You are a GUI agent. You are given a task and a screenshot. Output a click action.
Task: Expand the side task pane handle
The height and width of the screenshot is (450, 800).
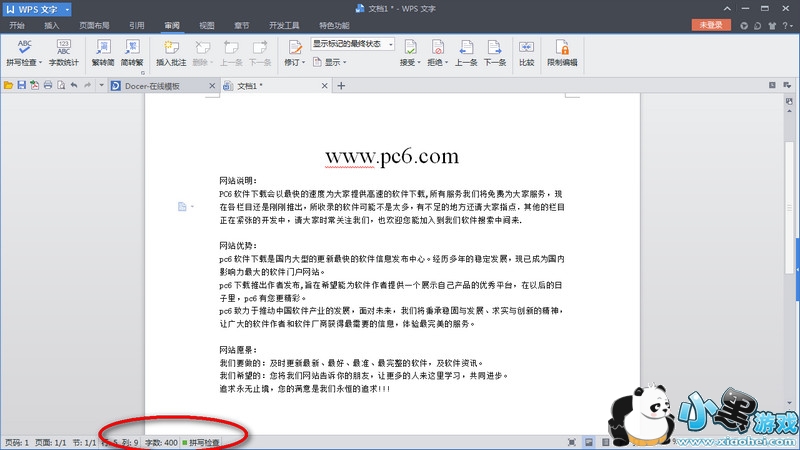click(797, 268)
